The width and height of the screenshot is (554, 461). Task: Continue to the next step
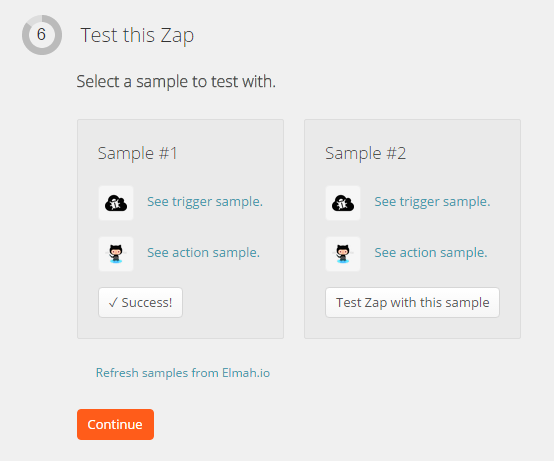116,425
